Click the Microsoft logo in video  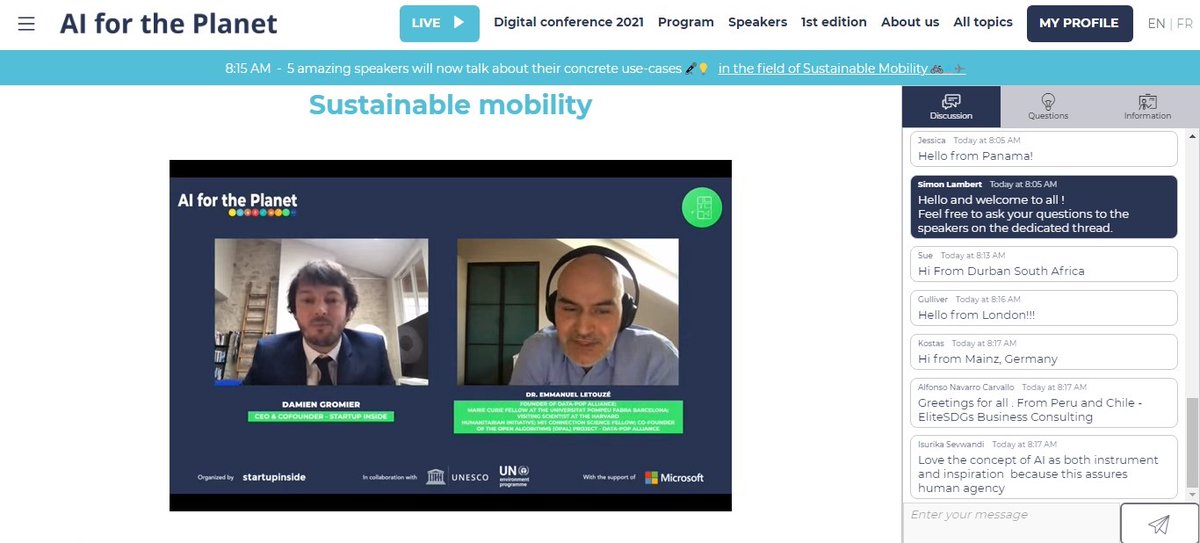(x=674, y=477)
